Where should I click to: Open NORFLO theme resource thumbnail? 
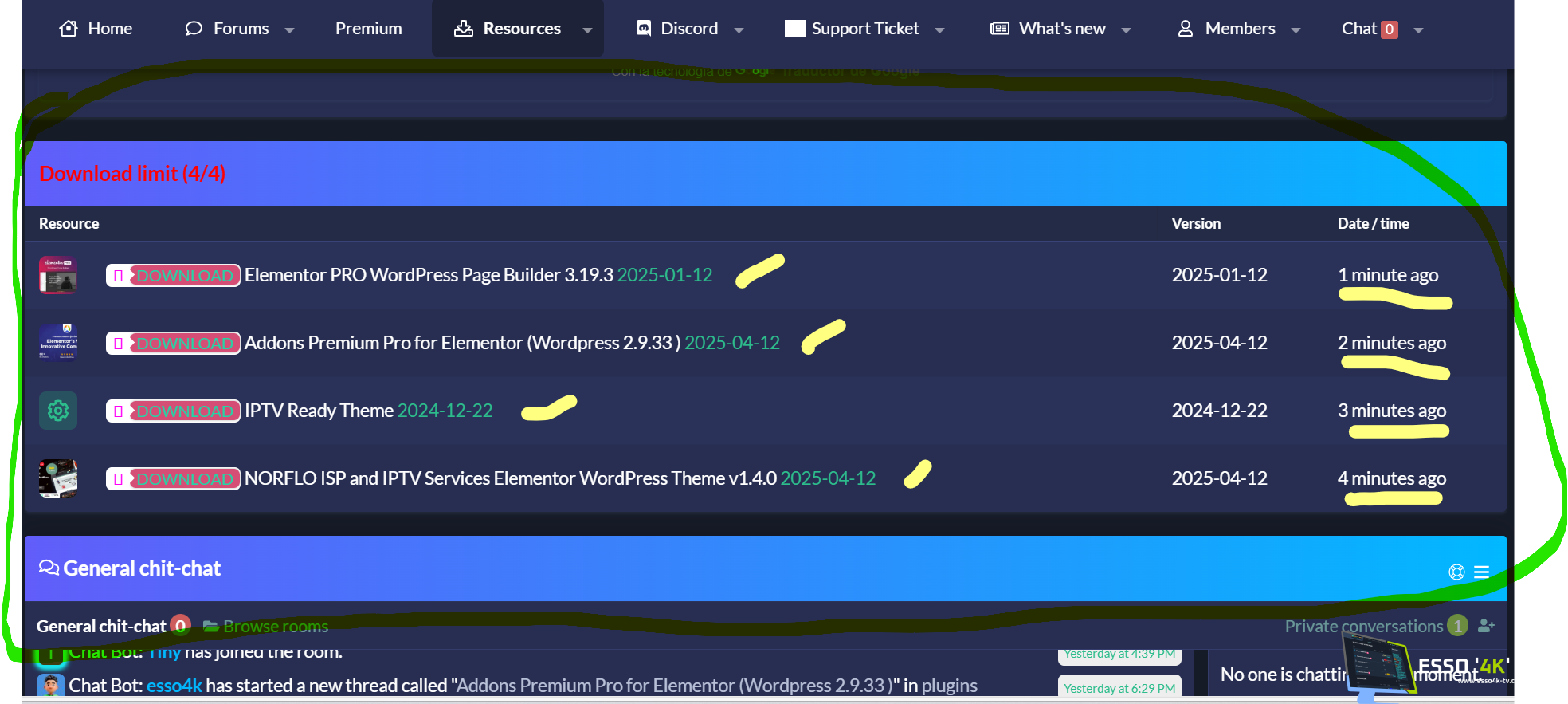click(x=58, y=478)
